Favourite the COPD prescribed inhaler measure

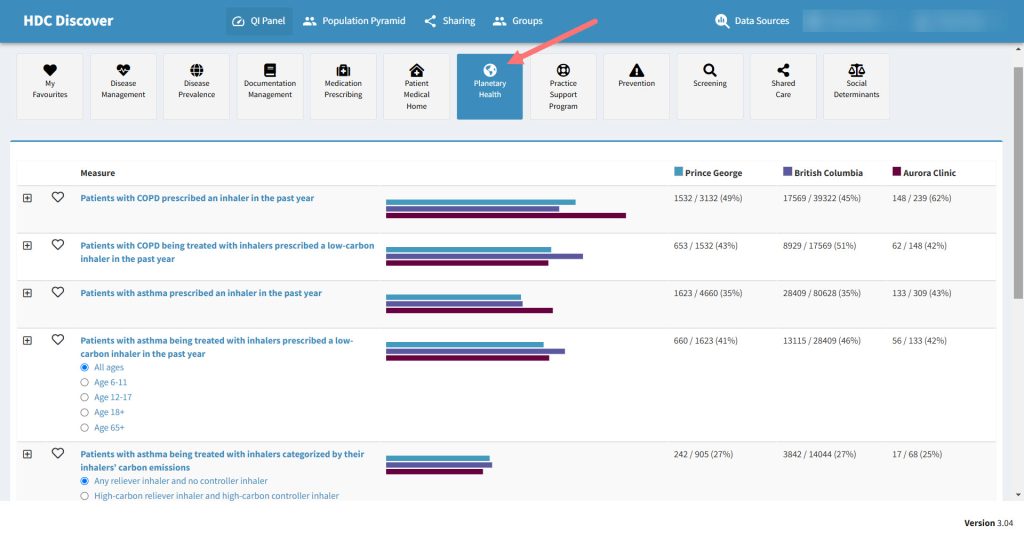coord(58,198)
